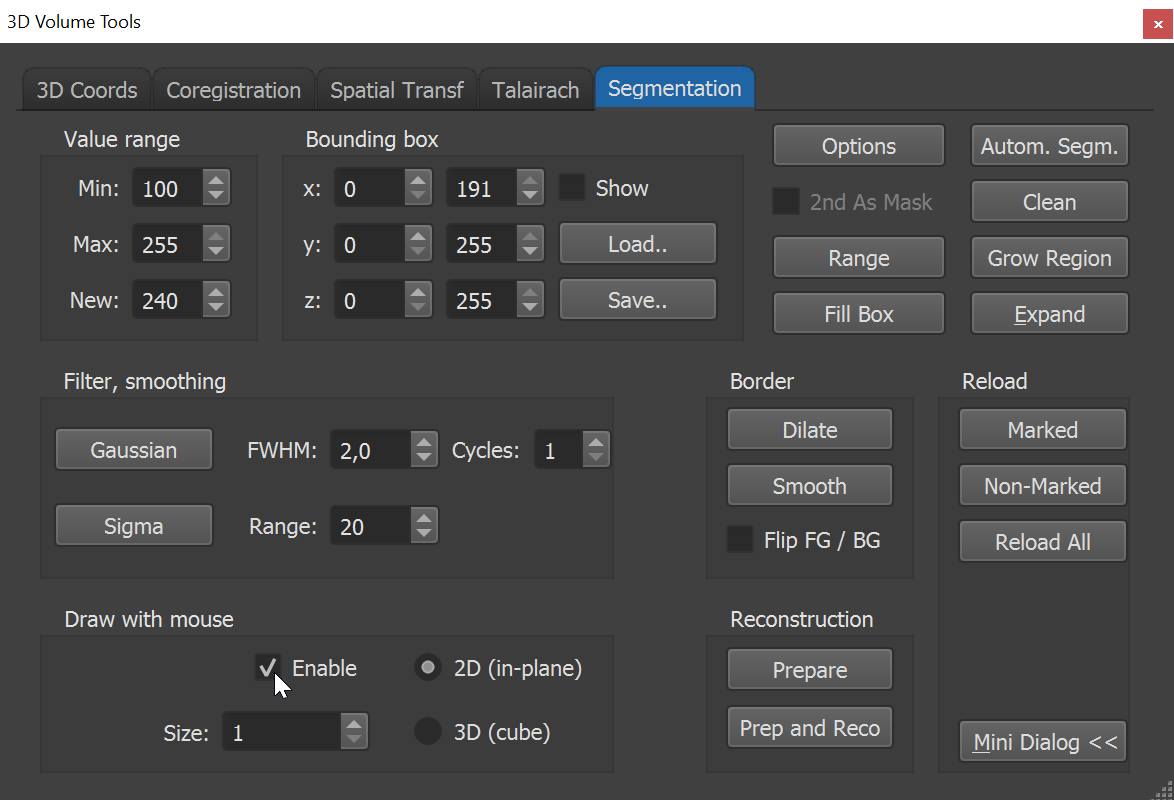Collapse with Mini Dialog << button
Image resolution: width=1174 pixels, height=800 pixels.
click(1043, 742)
